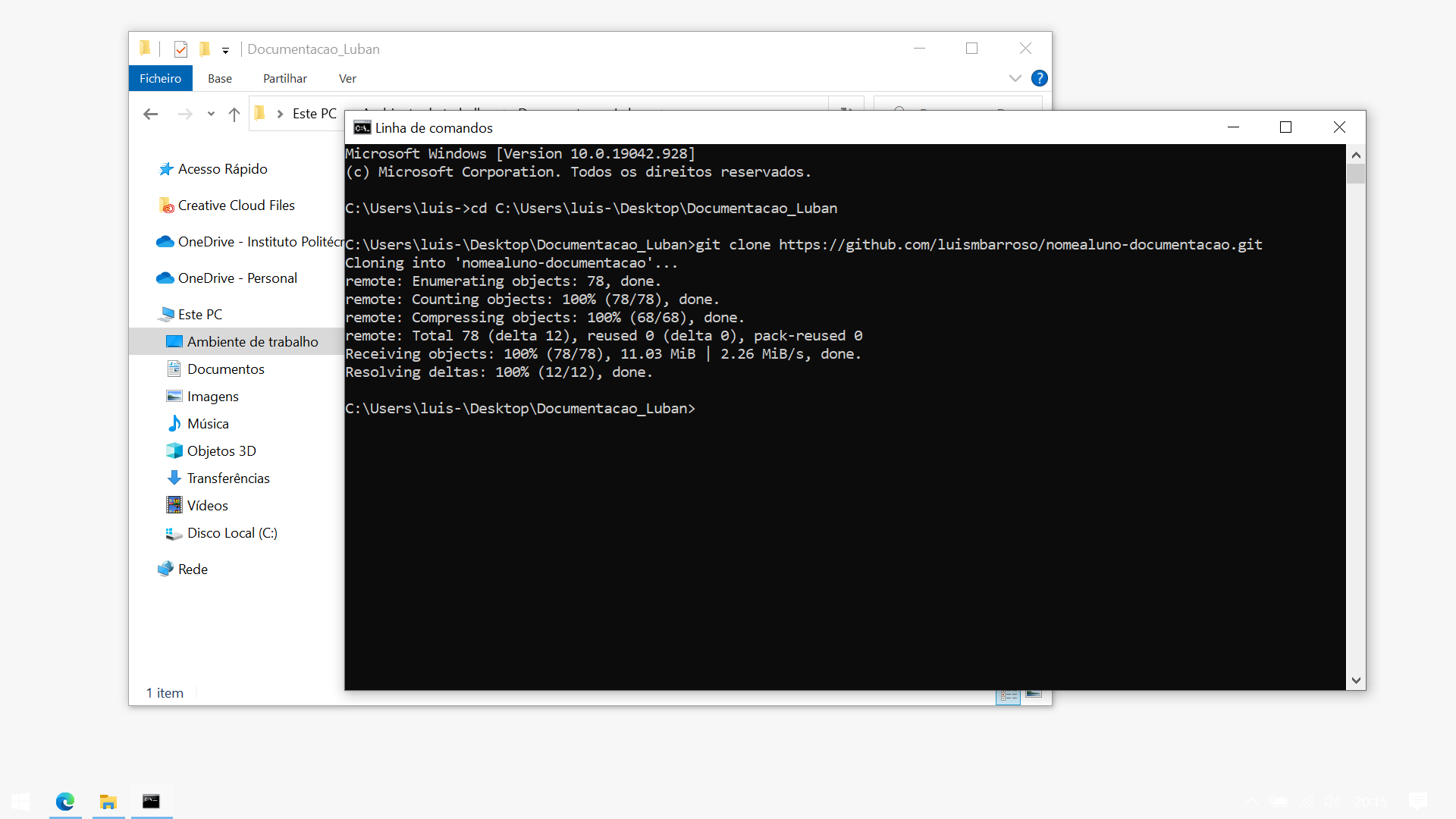Click the Rede network icon
The image size is (1456, 819).
pos(165,569)
